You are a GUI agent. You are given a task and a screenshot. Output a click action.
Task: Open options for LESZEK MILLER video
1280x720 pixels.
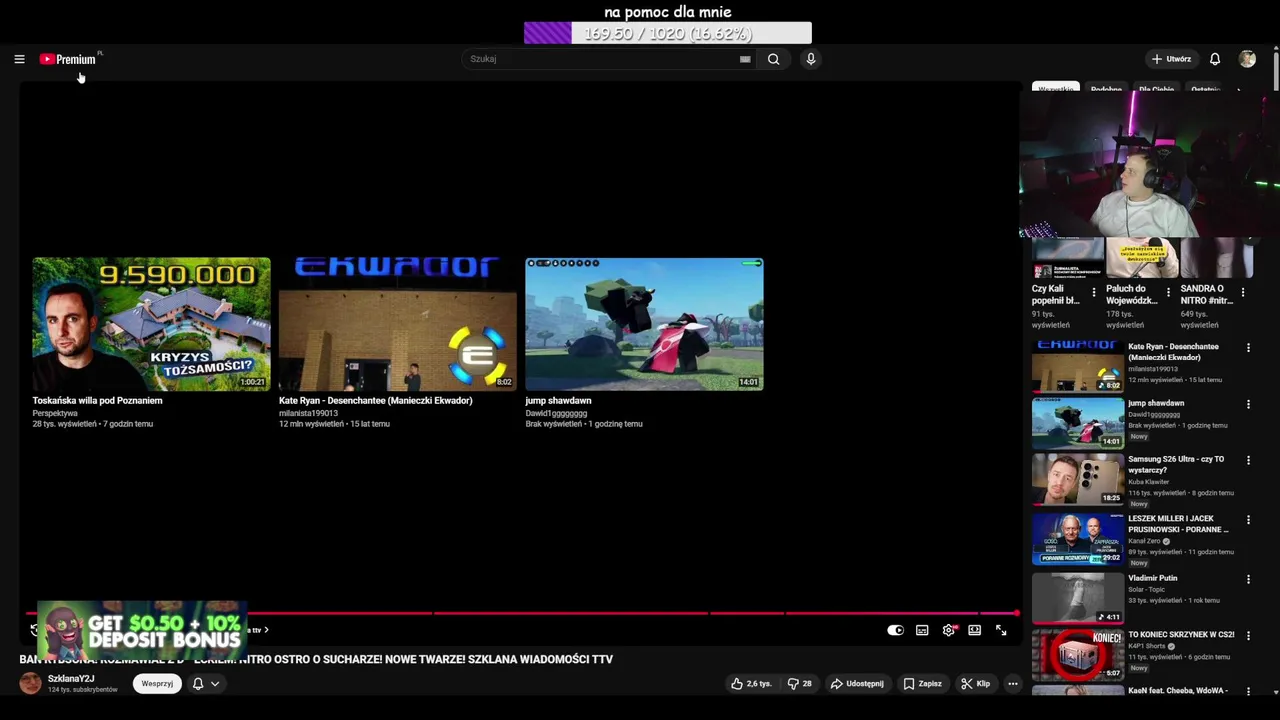(1248, 520)
